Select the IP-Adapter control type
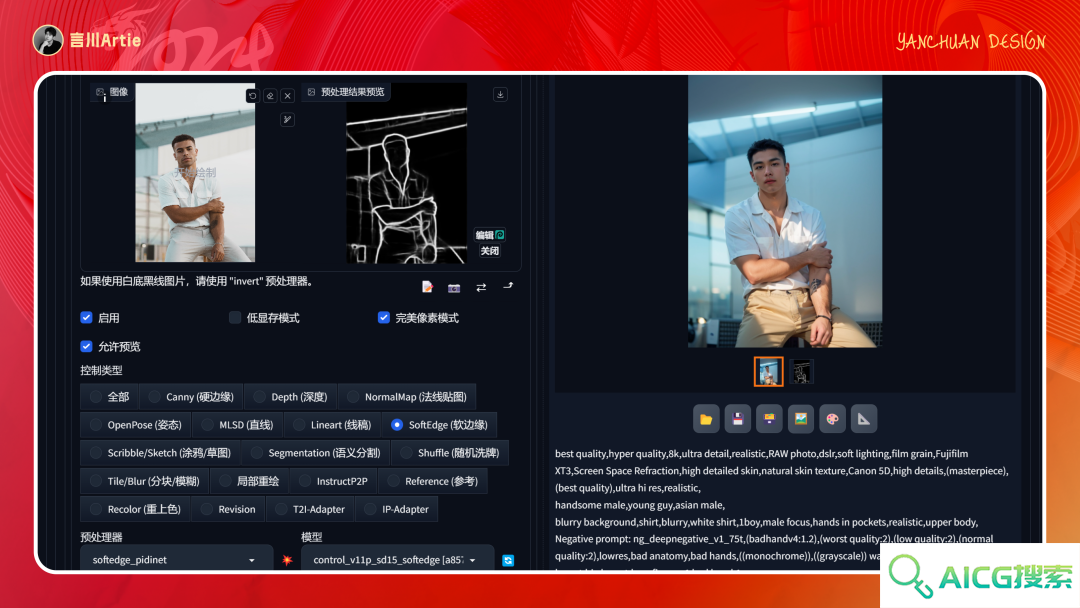Image resolution: width=1080 pixels, height=608 pixels. click(396, 510)
